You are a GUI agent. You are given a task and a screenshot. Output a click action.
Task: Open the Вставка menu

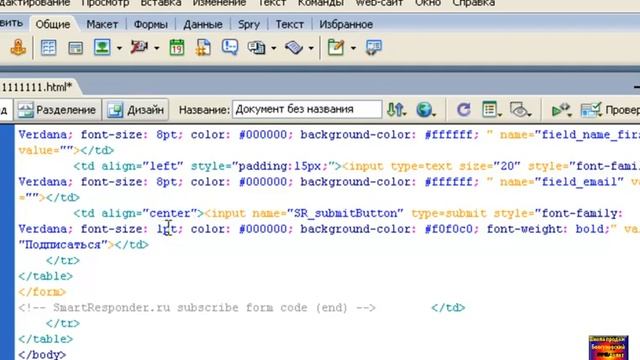[161, 3]
